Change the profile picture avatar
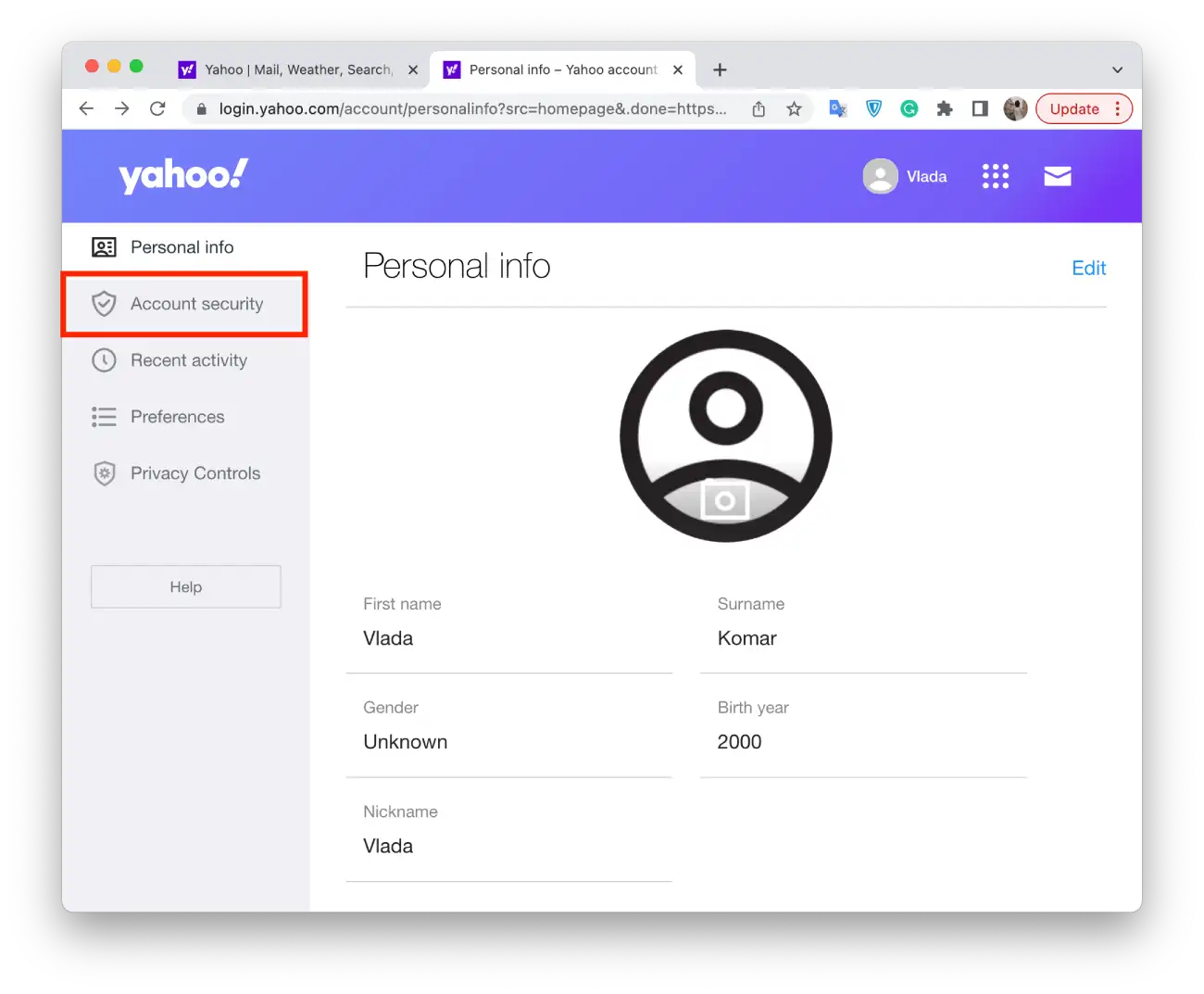Viewport: 1204px width, 994px height. coord(725,435)
